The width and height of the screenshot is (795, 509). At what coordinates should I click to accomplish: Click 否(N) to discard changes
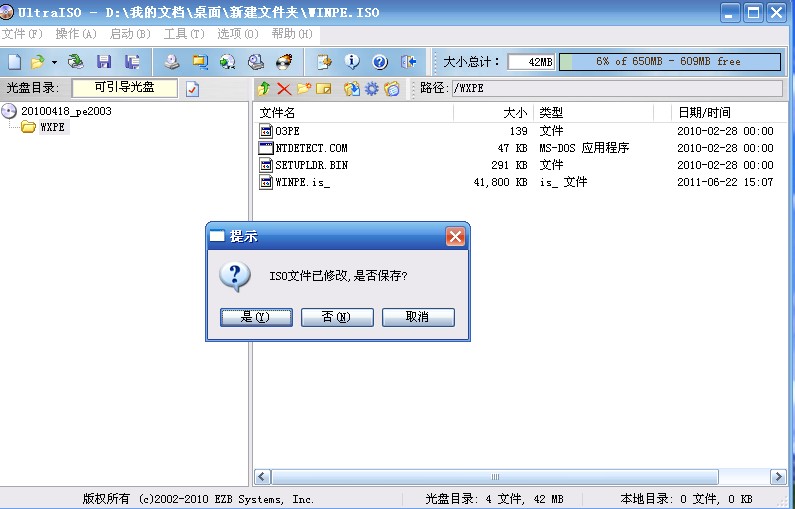[x=337, y=317]
